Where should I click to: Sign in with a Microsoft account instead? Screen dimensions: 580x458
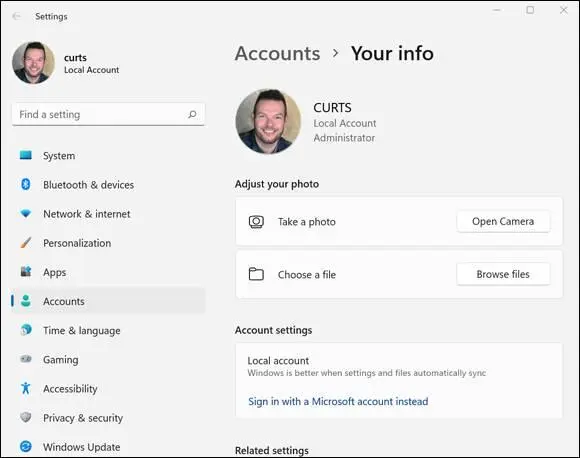(x=338, y=401)
